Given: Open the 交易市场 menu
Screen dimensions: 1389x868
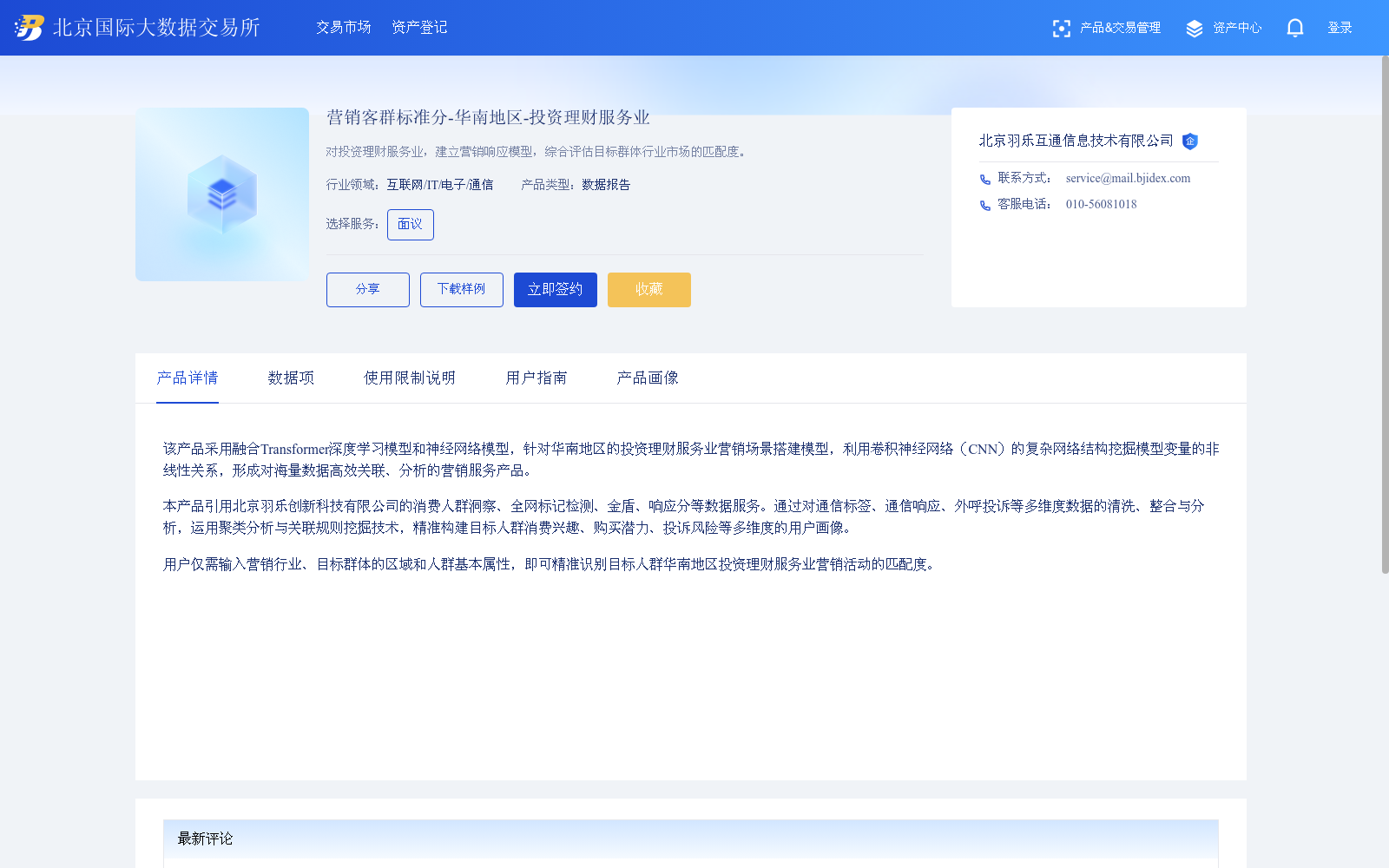Looking at the screenshot, I should click(x=343, y=28).
